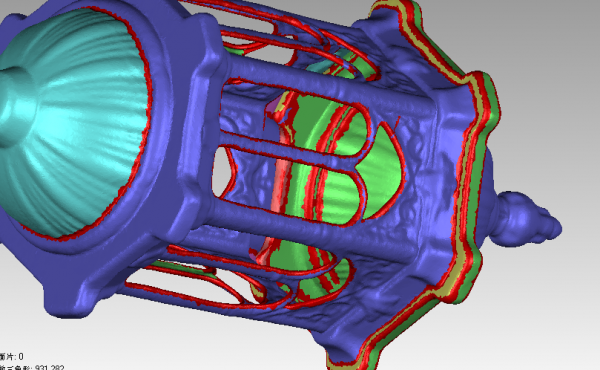Click the '面片: 0' viewport statistic text
Screen dimensions: 600x370
11,357
